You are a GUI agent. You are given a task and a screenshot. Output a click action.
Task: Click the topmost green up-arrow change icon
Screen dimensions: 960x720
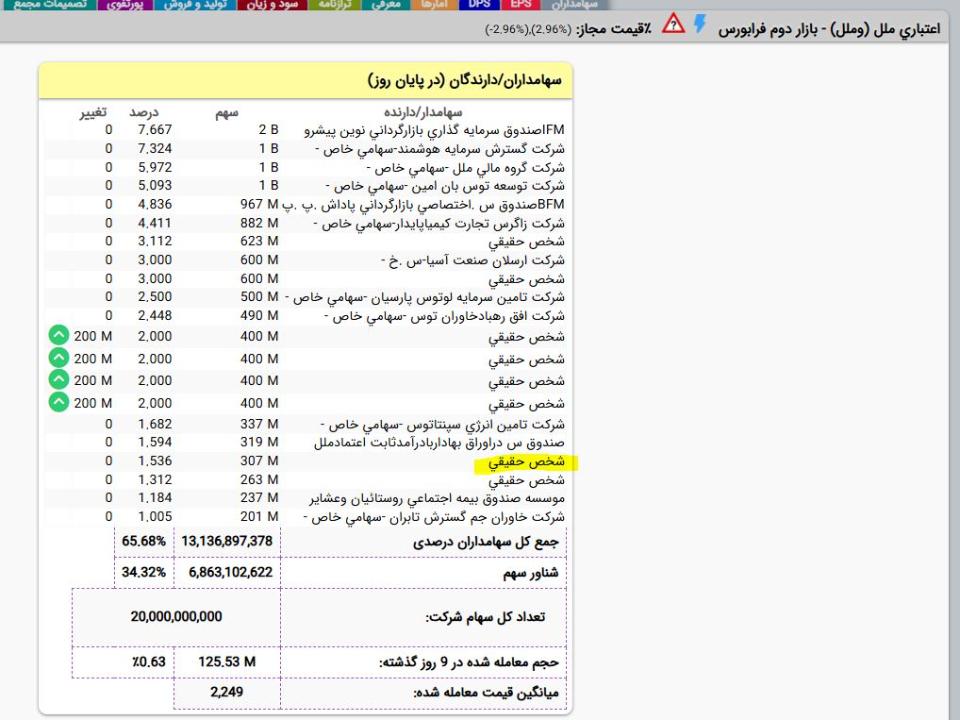tap(59, 337)
